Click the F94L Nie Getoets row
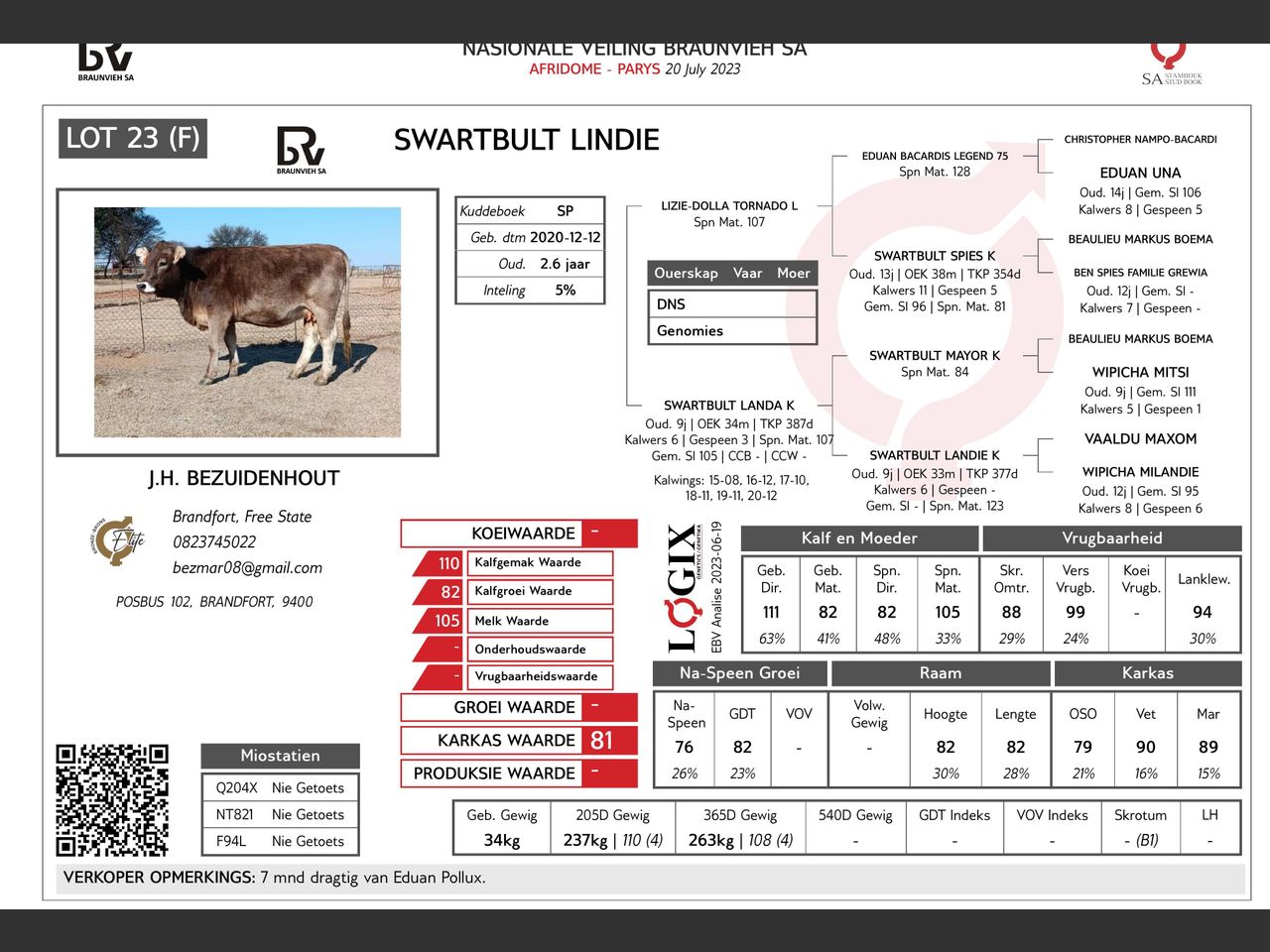 point(280,841)
